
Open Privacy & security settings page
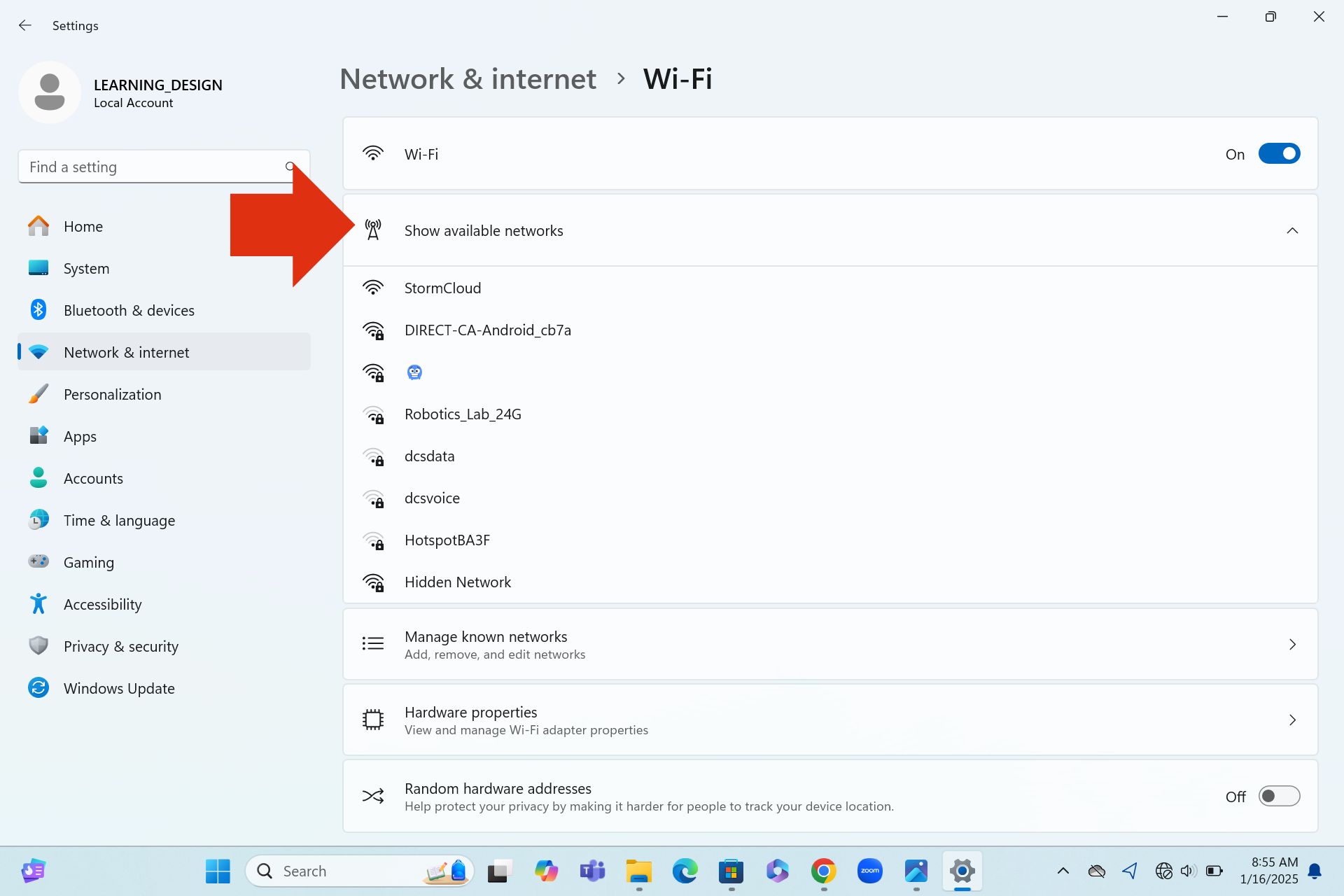pyautogui.click(x=120, y=646)
